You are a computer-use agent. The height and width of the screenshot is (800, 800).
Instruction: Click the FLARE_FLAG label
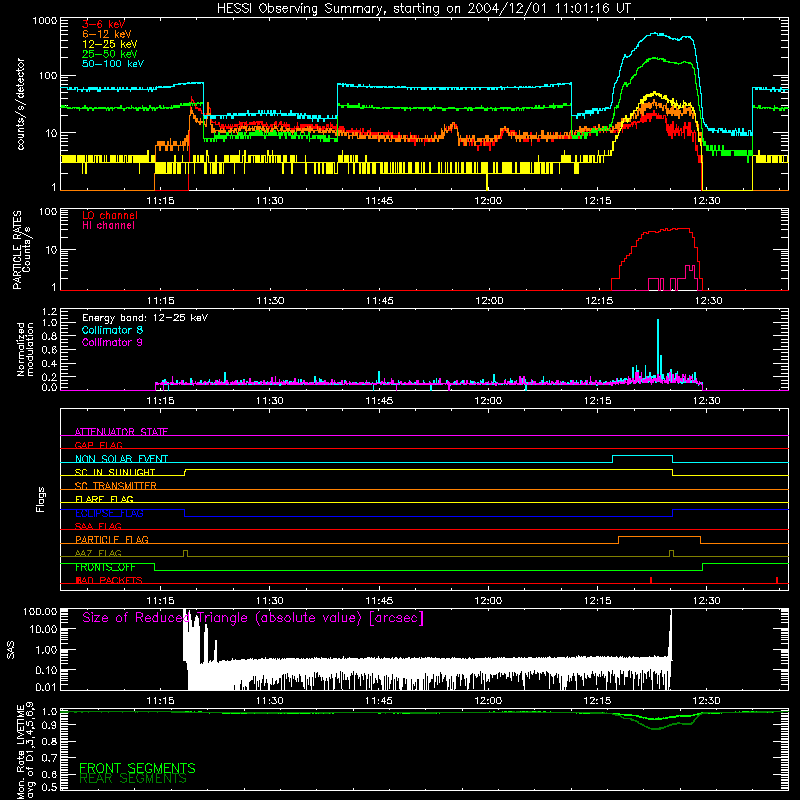tap(104, 499)
